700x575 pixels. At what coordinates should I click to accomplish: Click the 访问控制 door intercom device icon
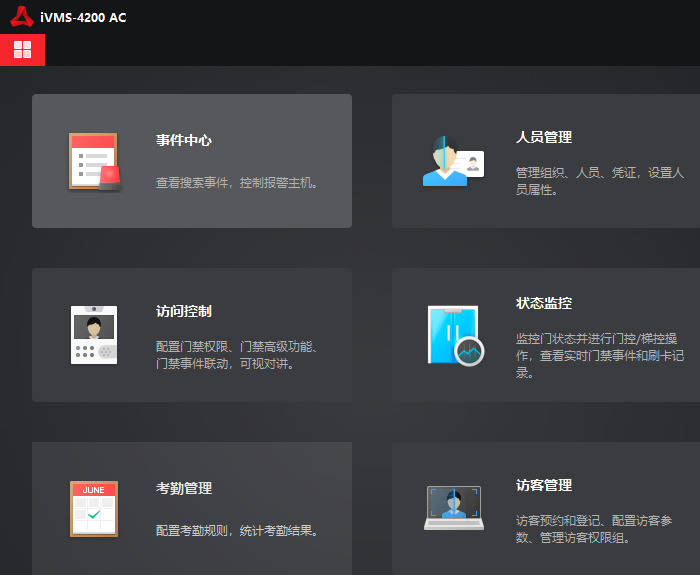coord(94,334)
